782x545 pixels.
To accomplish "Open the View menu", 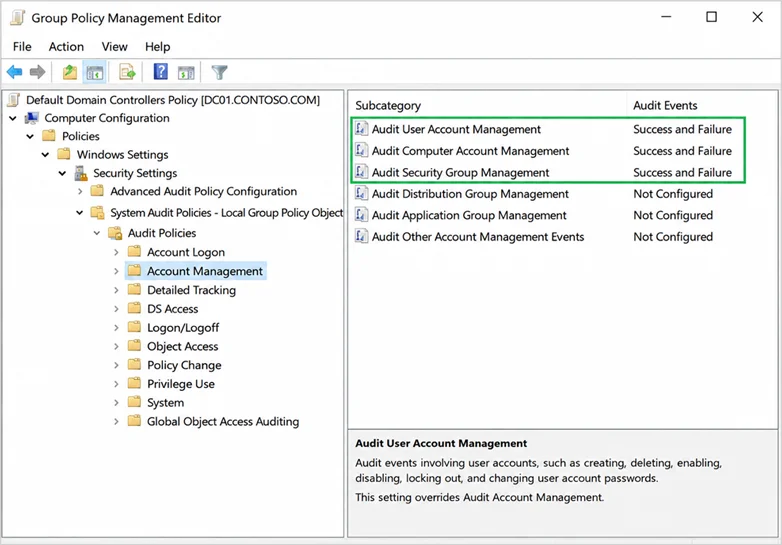I will [x=115, y=46].
